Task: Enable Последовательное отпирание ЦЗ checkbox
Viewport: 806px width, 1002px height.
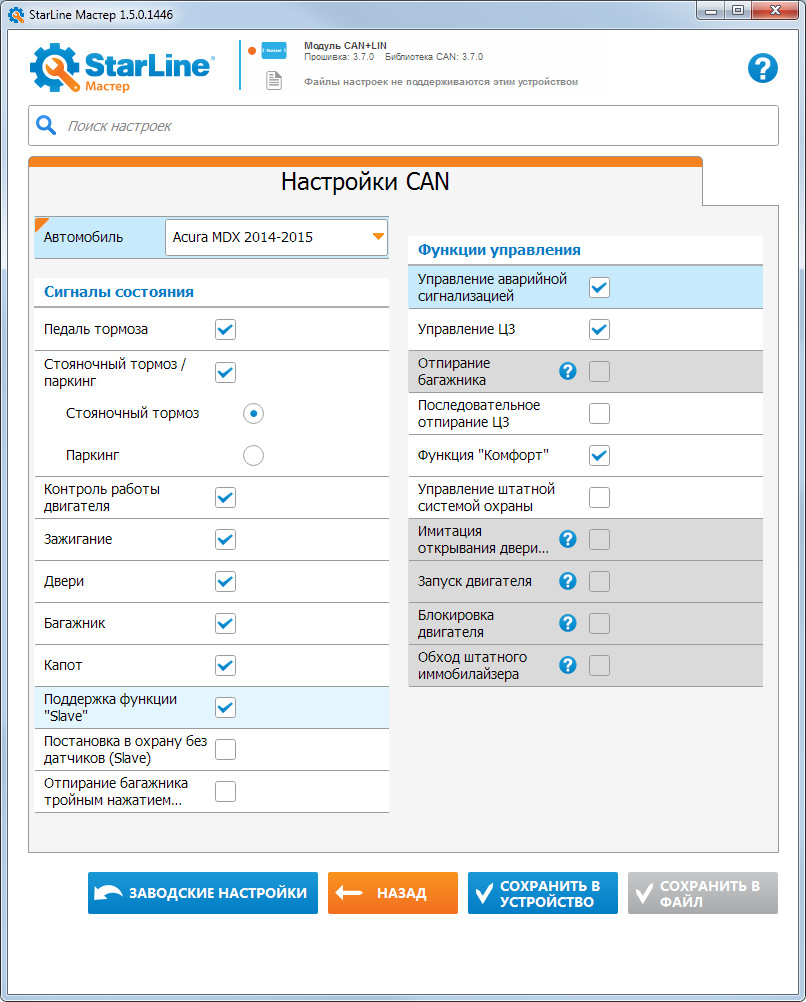Action: point(600,413)
